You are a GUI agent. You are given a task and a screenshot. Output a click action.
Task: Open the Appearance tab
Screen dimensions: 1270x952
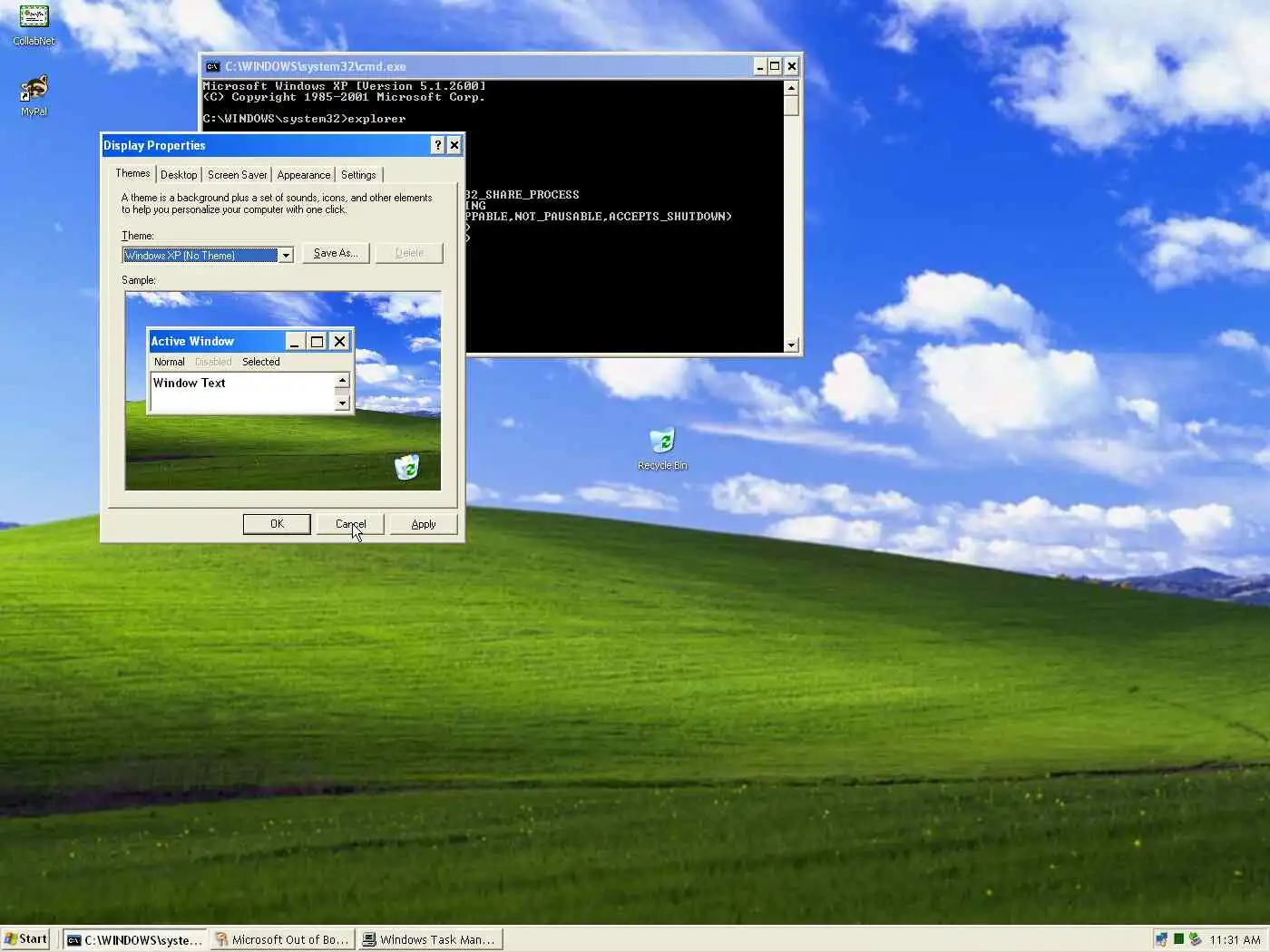(303, 175)
